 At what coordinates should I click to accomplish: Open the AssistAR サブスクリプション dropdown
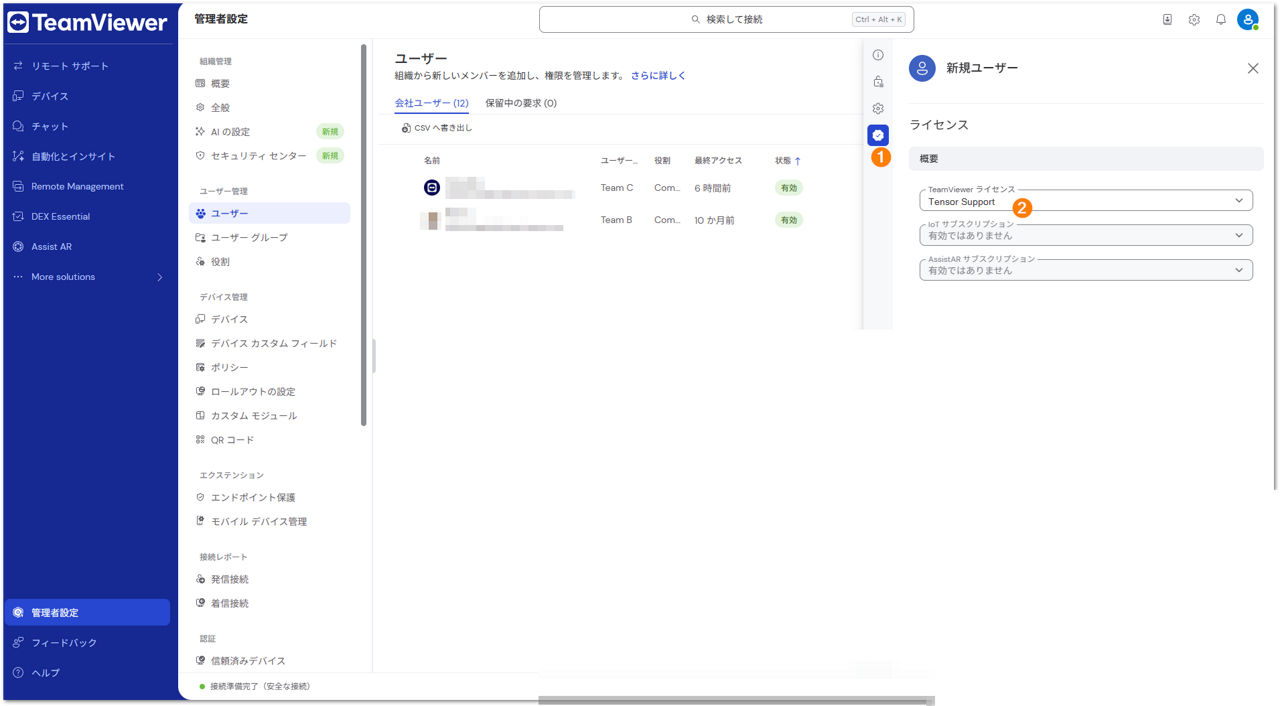pos(1085,270)
